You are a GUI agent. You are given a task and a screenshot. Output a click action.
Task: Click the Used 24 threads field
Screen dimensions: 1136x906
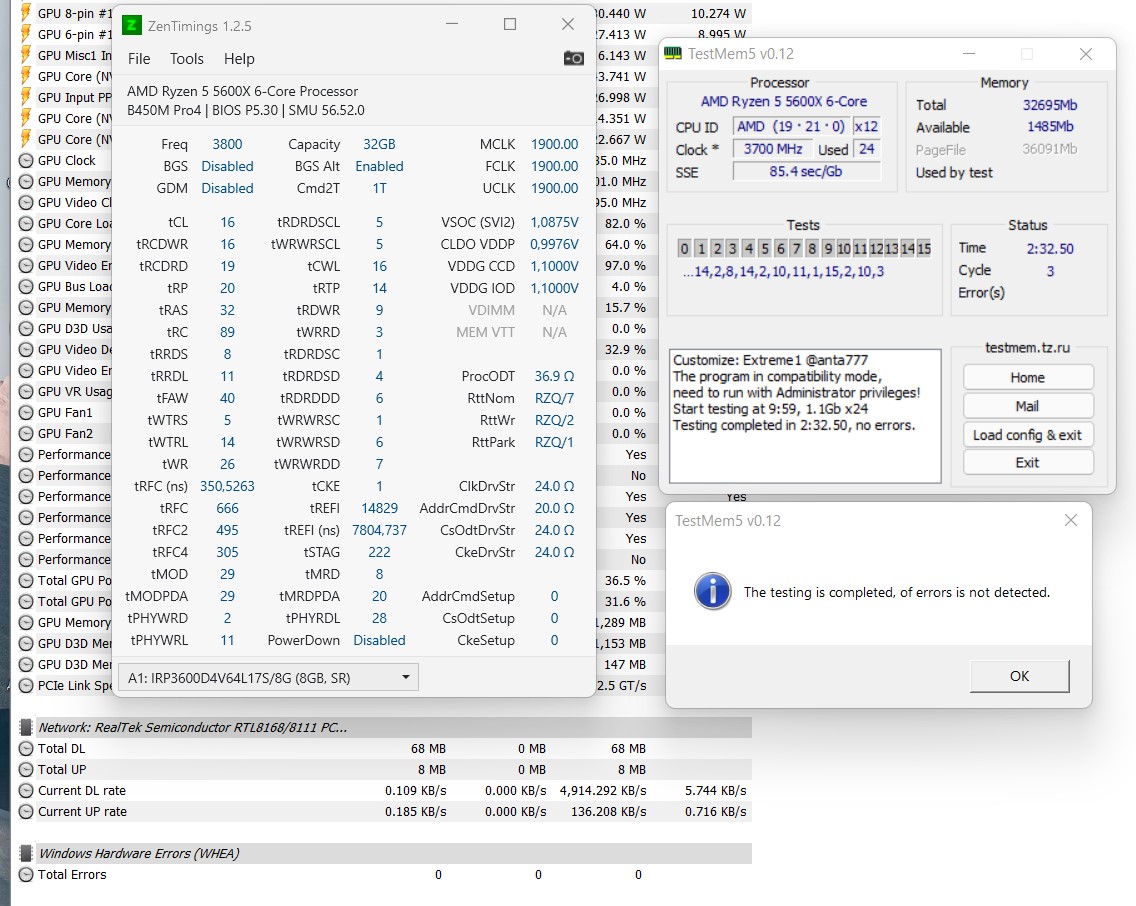click(x=866, y=149)
